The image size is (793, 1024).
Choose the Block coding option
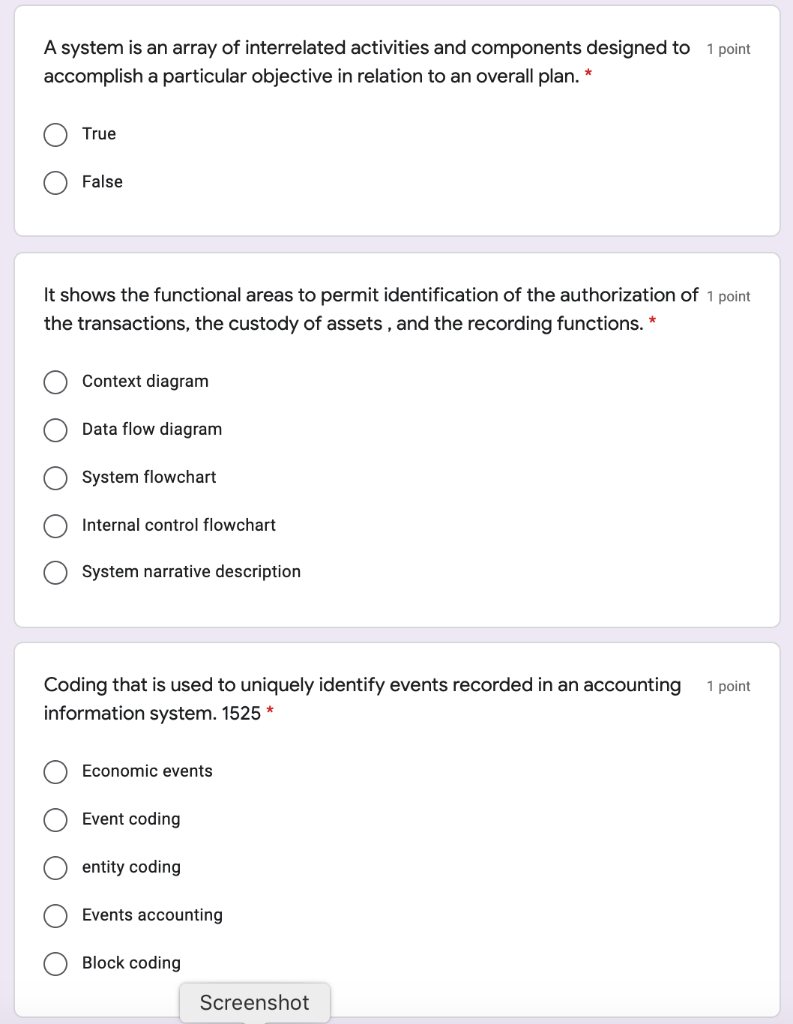56,963
